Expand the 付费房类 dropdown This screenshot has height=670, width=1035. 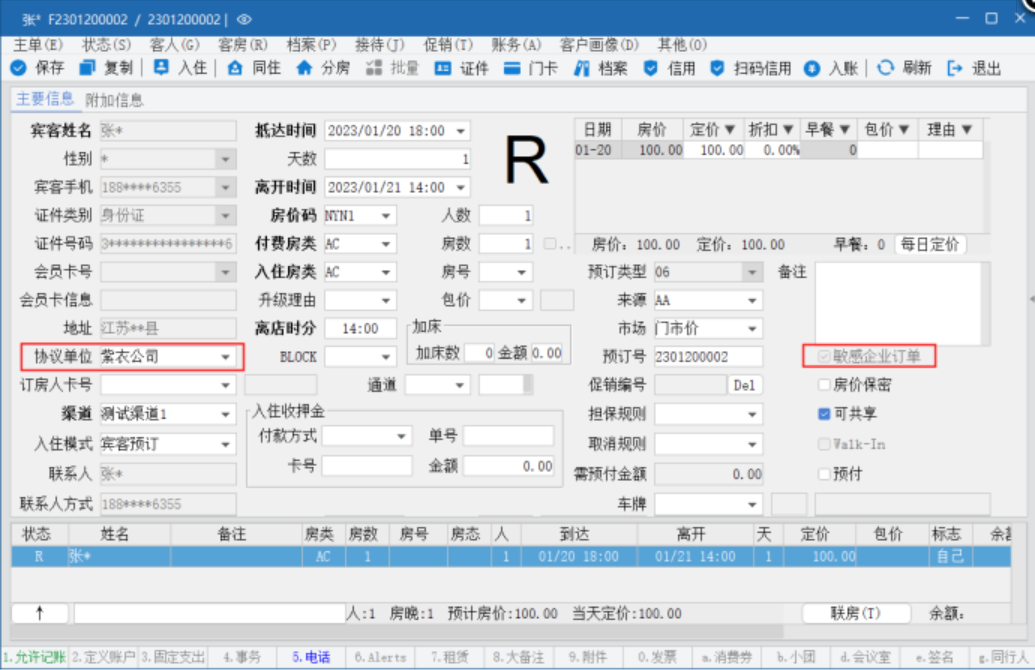coord(386,244)
